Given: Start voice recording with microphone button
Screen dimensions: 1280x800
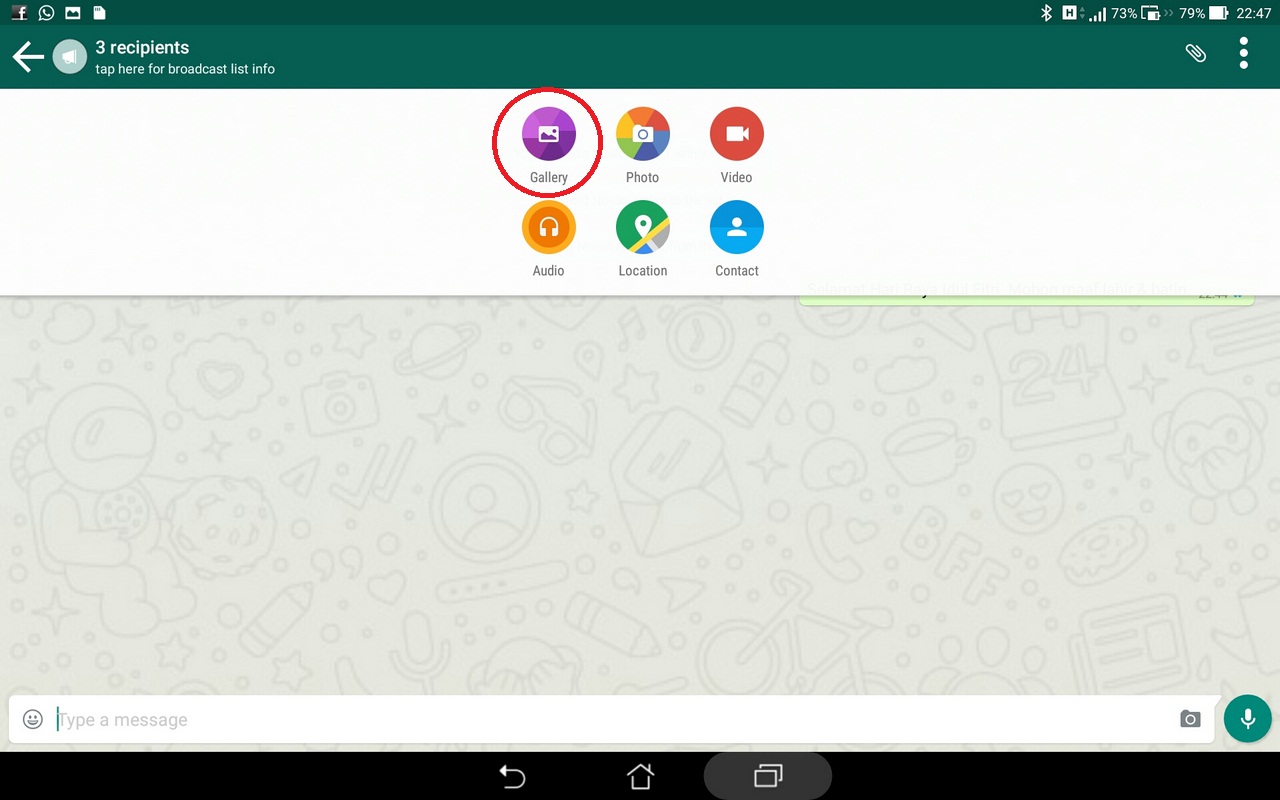Looking at the screenshot, I should [1248, 718].
